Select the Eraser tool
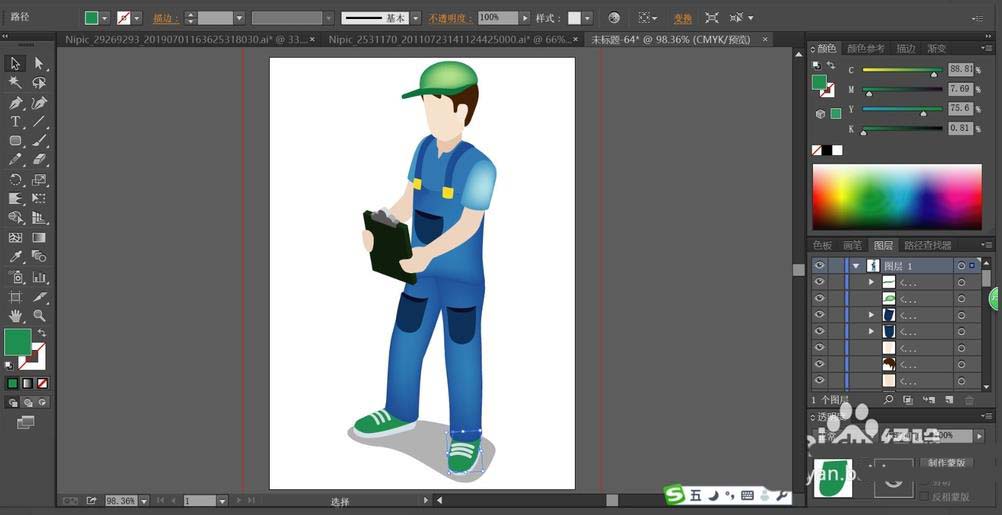Viewport: 1002px width, 515px height. click(x=39, y=159)
